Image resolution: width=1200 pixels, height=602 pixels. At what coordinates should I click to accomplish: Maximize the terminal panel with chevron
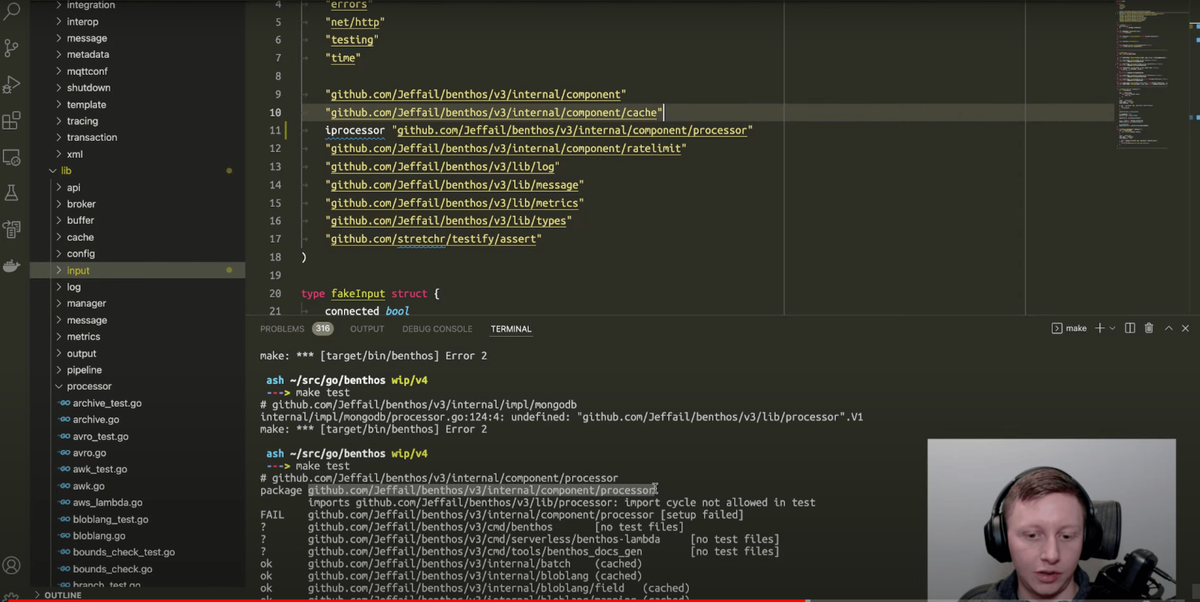tap(1168, 328)
